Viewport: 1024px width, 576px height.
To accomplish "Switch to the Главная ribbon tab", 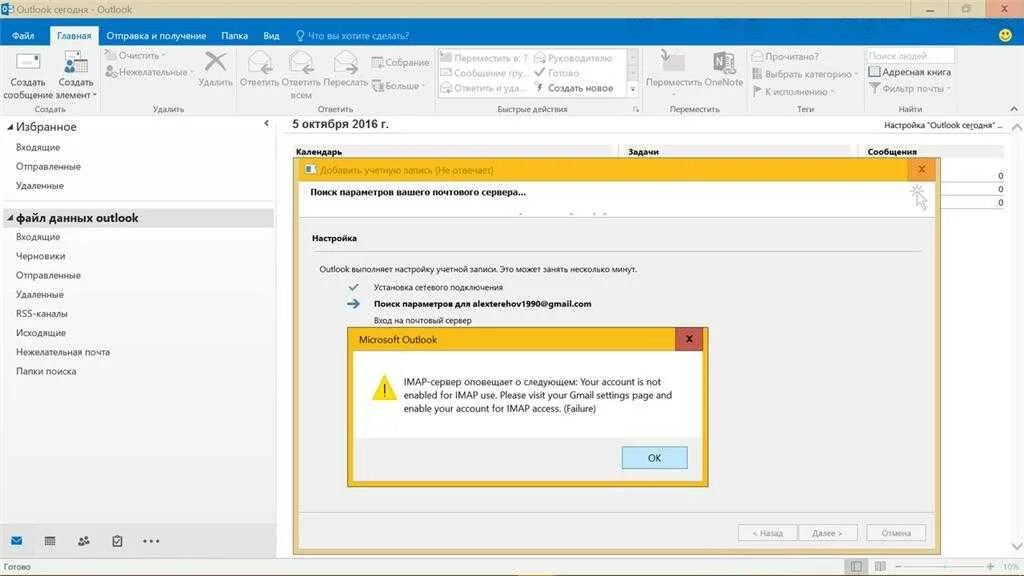I will click(x=74, y=35).
